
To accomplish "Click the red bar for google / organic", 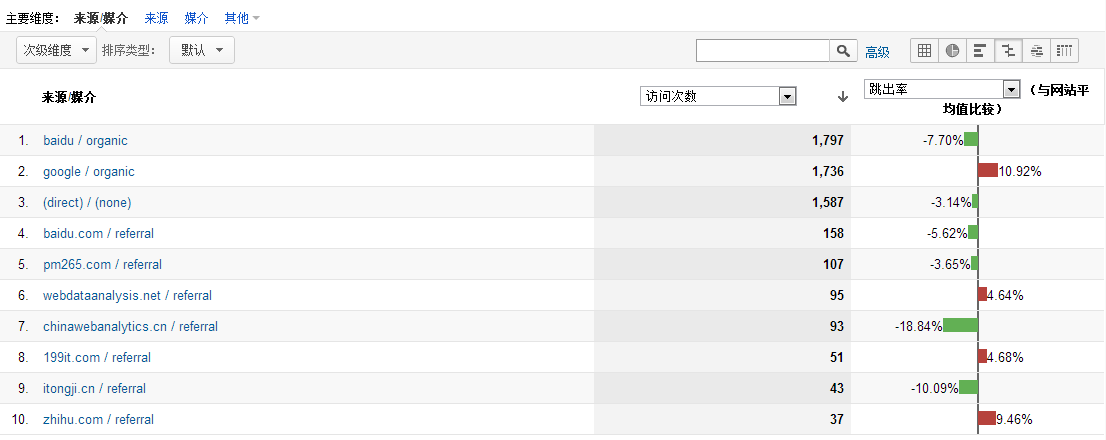I will 988,171.
